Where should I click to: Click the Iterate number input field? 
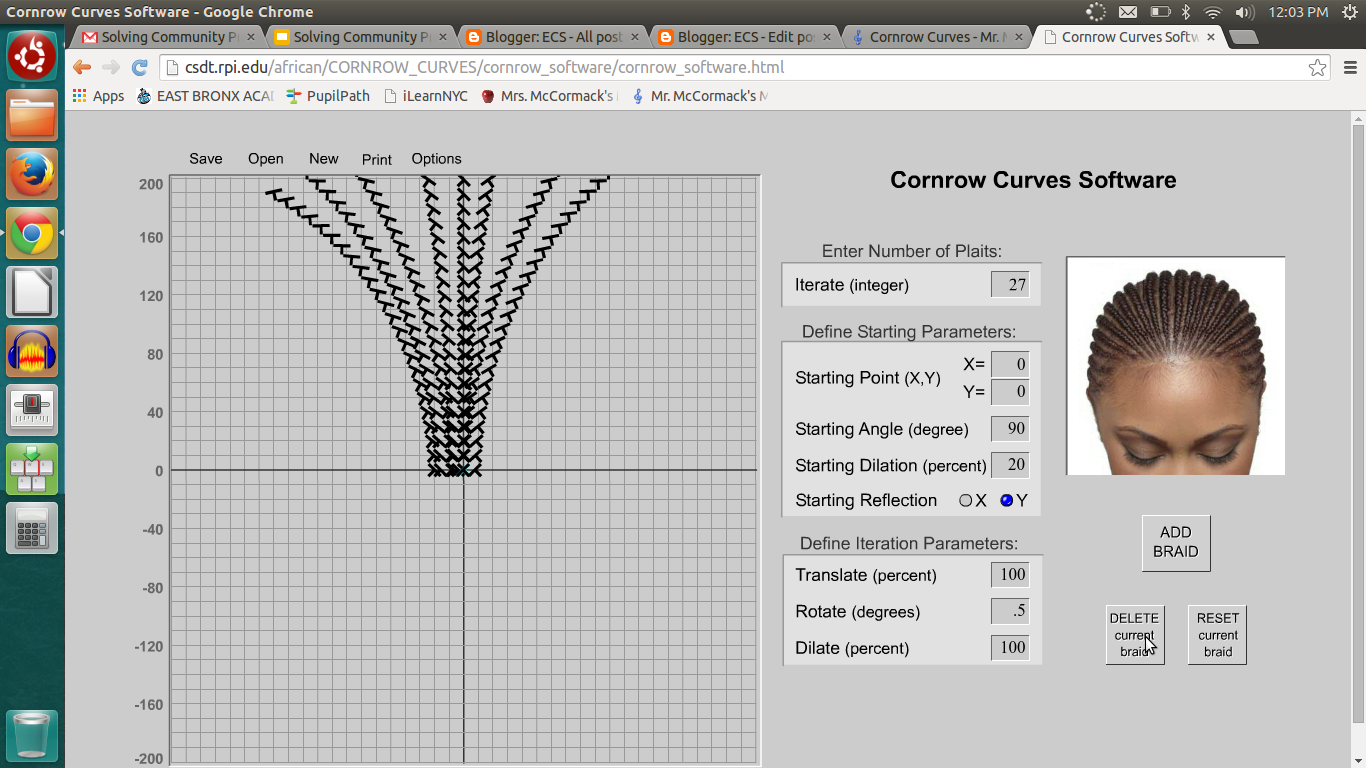[1010, 284]
